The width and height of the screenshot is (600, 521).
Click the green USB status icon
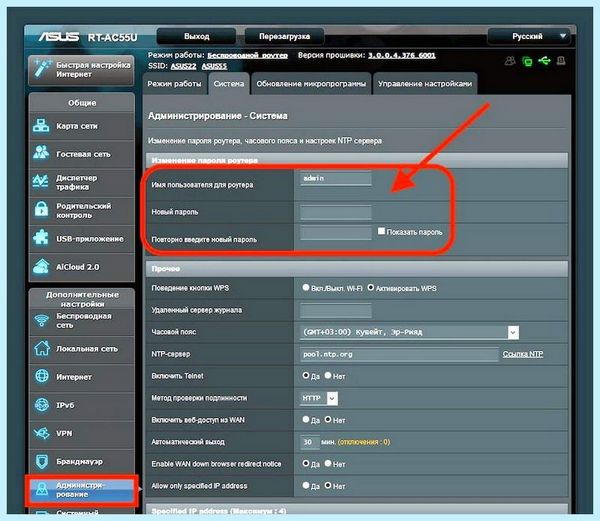tap(544, 60)
